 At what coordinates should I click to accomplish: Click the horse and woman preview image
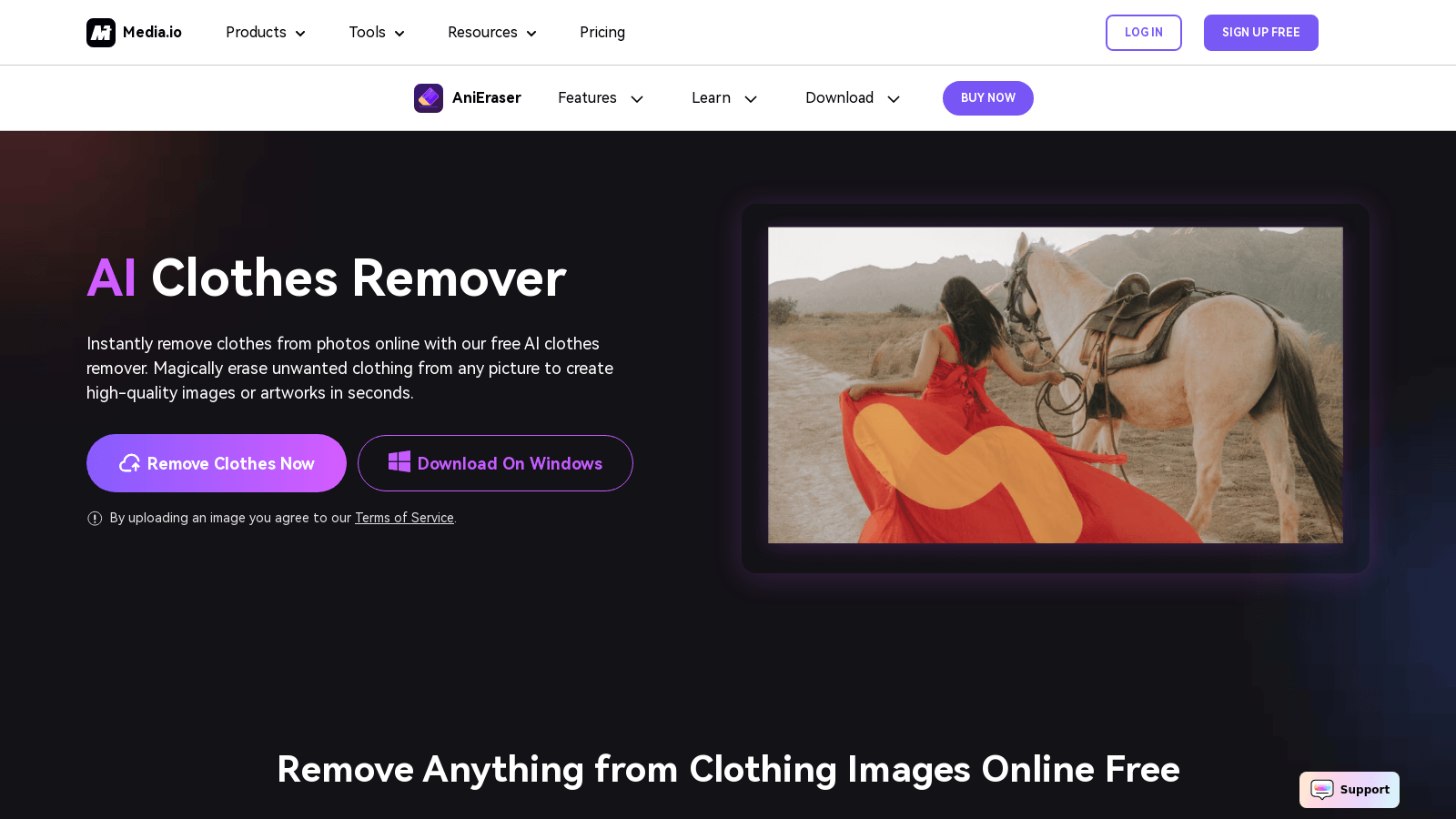point(1056,385)
